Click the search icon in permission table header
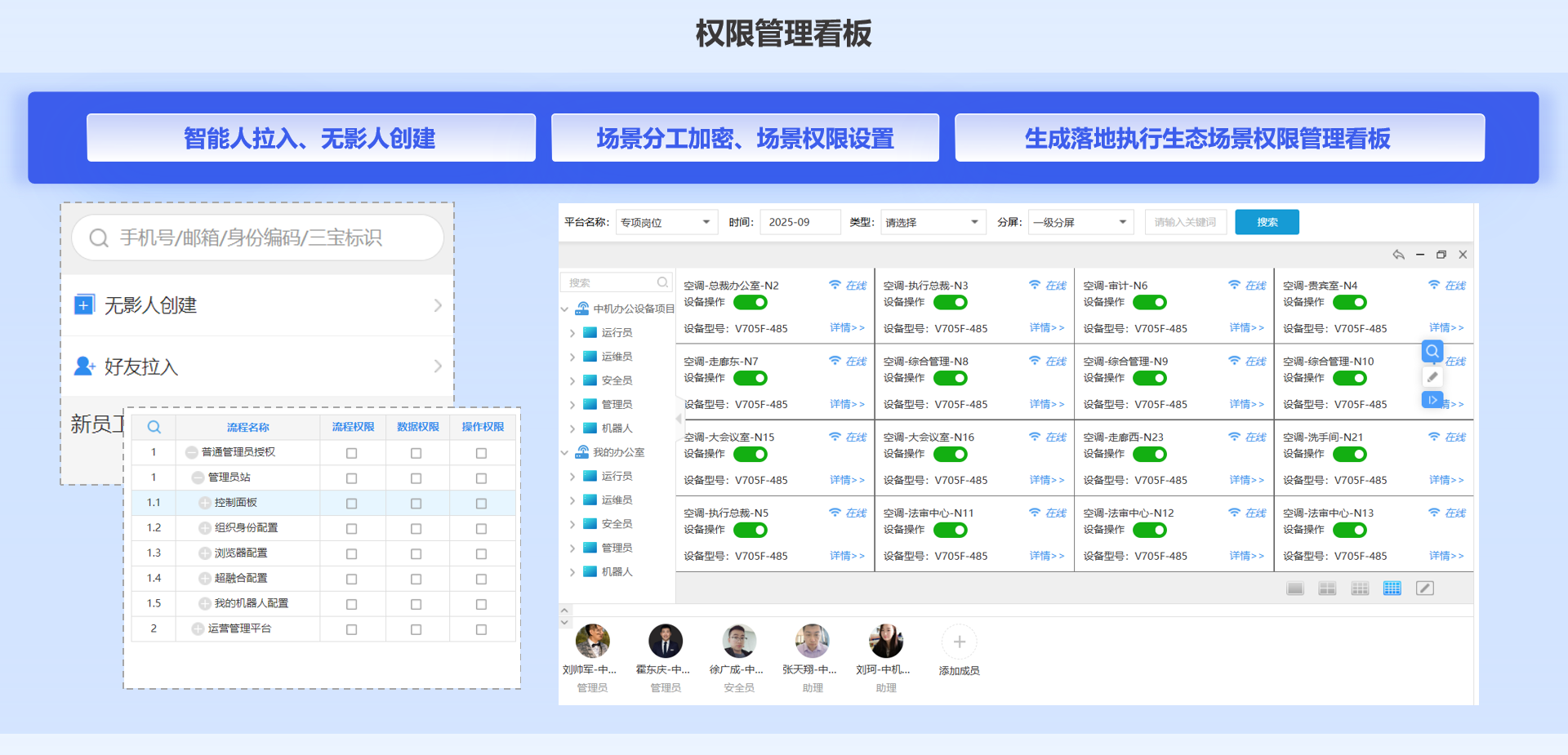The width and height of the screenshot is (1568, 755). pos(154,427)
